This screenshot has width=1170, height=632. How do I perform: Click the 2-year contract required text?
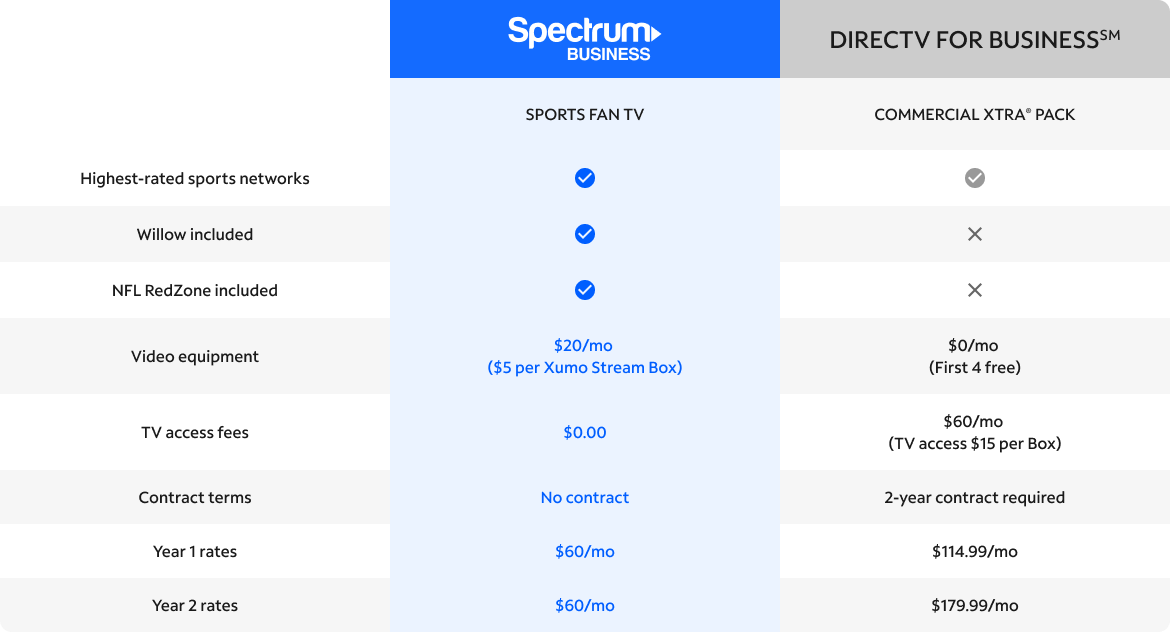(x=975, y=497)
